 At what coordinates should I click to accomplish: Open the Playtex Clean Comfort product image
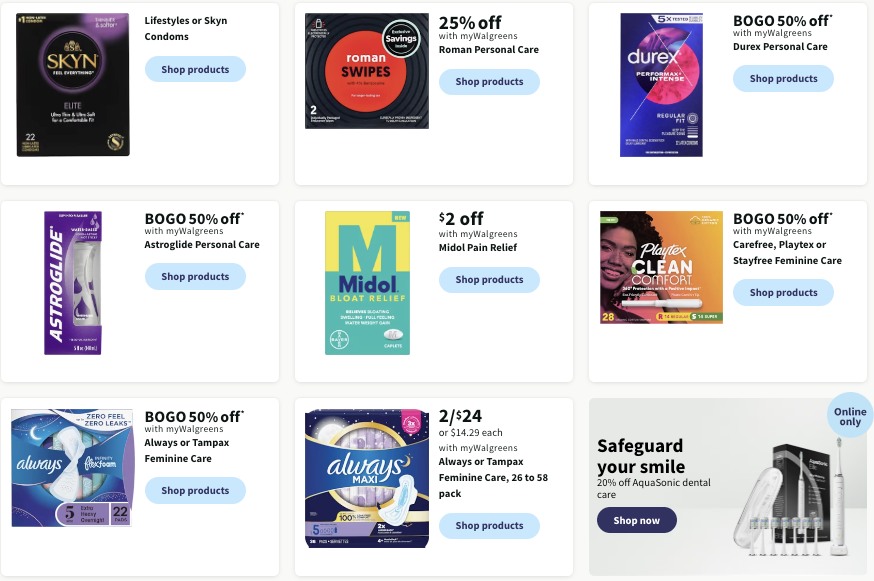coord(660,267)
